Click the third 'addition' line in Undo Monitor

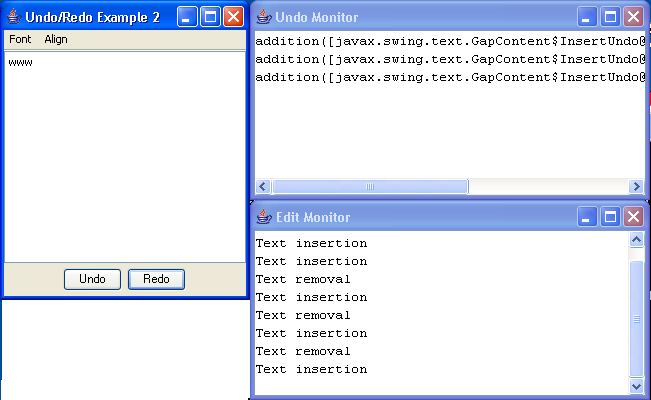pos(450,77)
